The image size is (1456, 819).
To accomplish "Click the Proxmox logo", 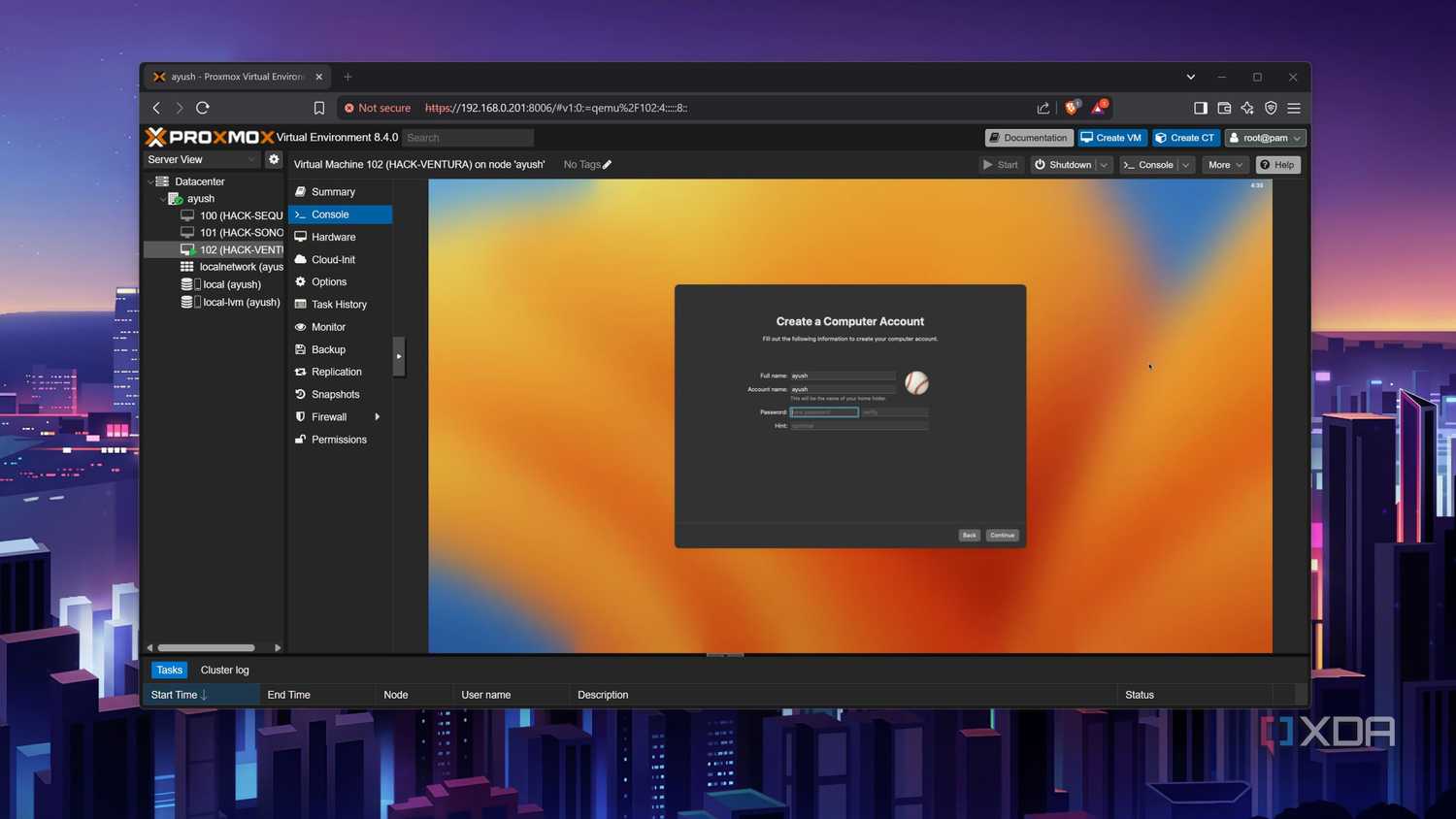I will pos(209,137).
